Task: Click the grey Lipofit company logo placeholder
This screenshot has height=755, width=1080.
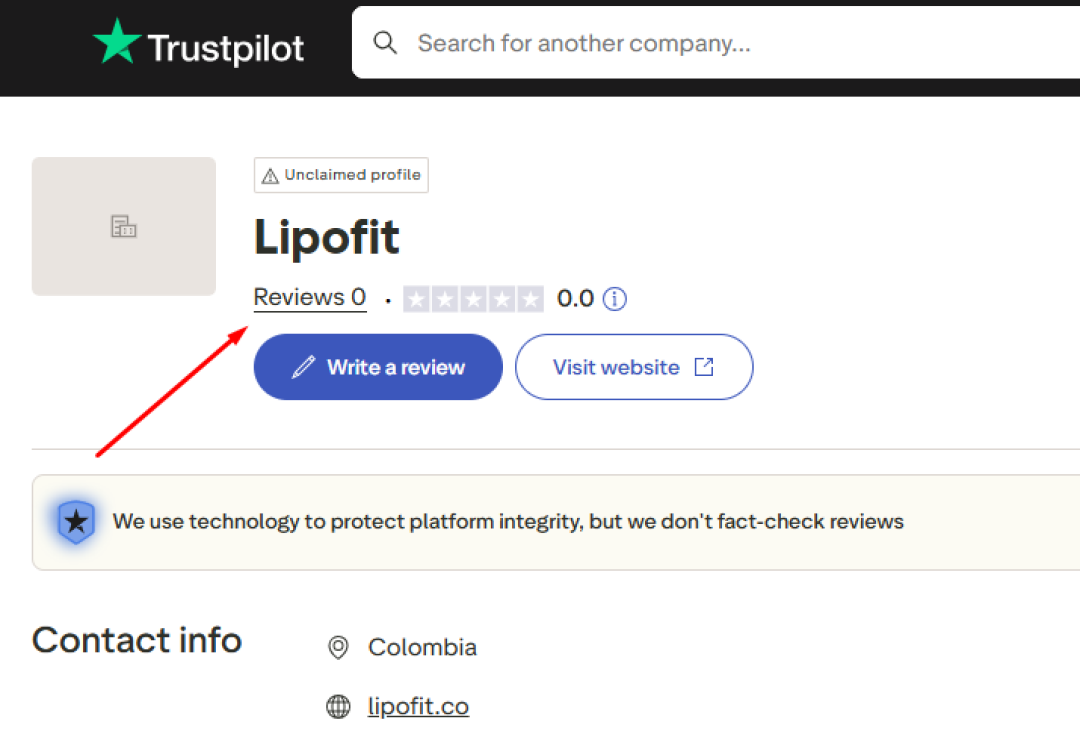Action: 124,226
